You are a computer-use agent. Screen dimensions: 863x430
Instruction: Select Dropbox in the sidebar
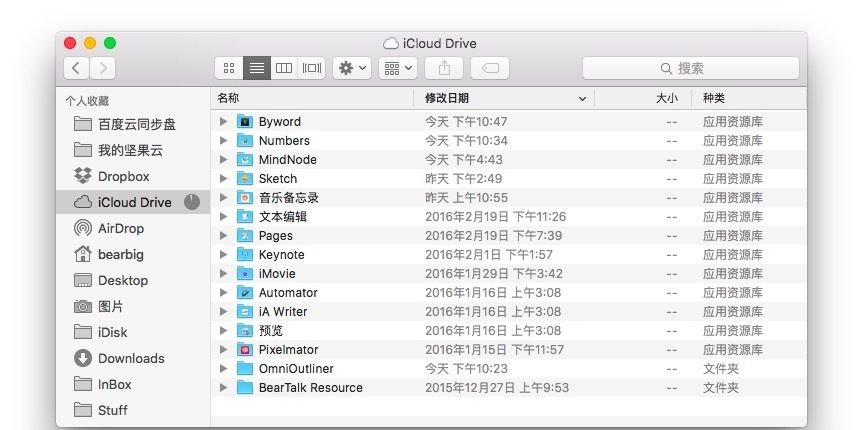click(x=123, y=176)
